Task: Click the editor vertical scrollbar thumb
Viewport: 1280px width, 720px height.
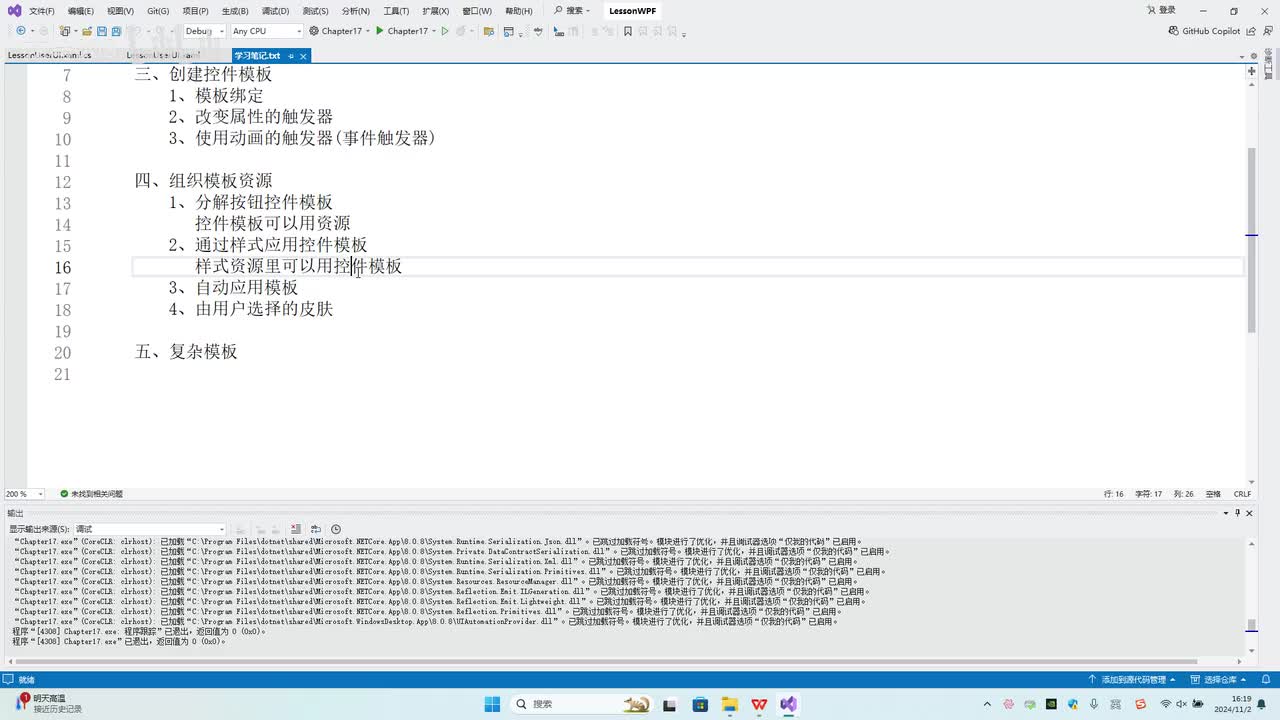Action: [1251, 240]
